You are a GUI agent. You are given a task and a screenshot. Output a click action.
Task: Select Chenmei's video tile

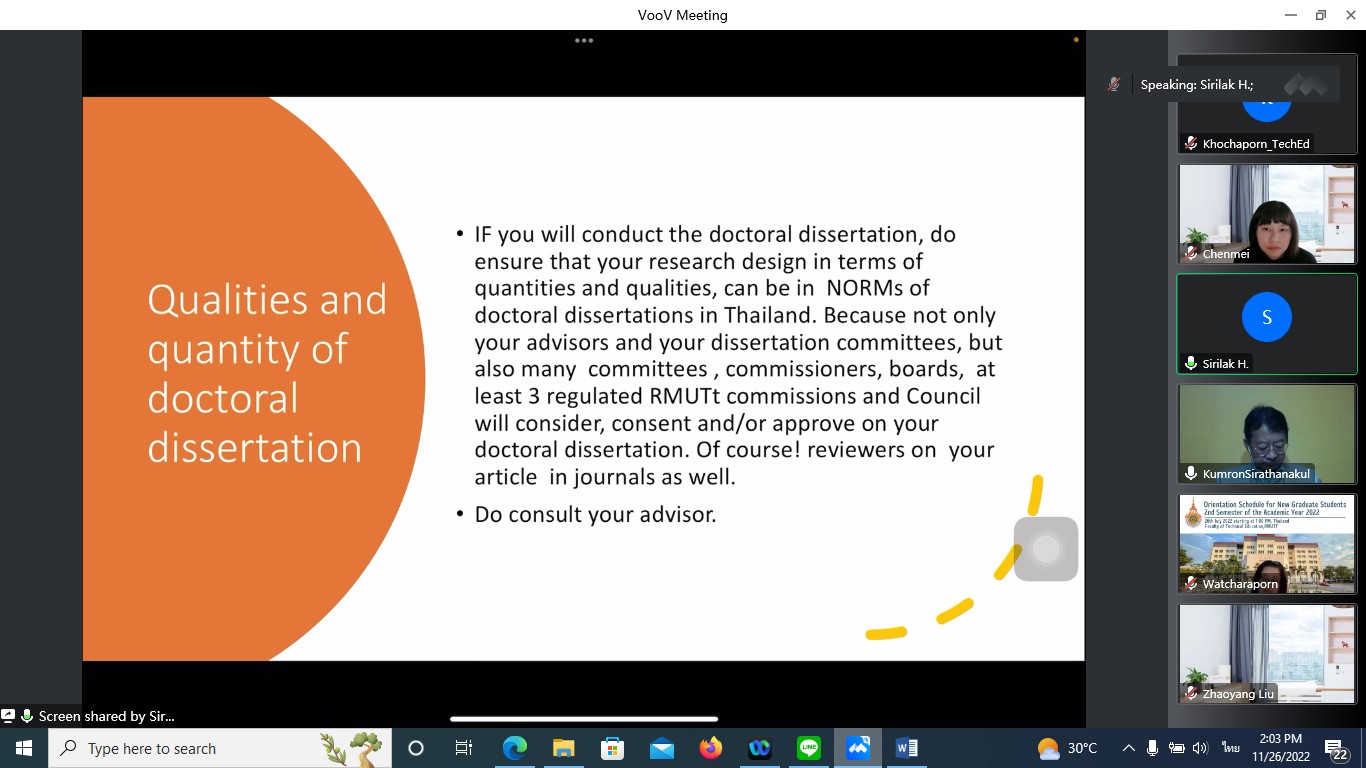[1267, 214]
